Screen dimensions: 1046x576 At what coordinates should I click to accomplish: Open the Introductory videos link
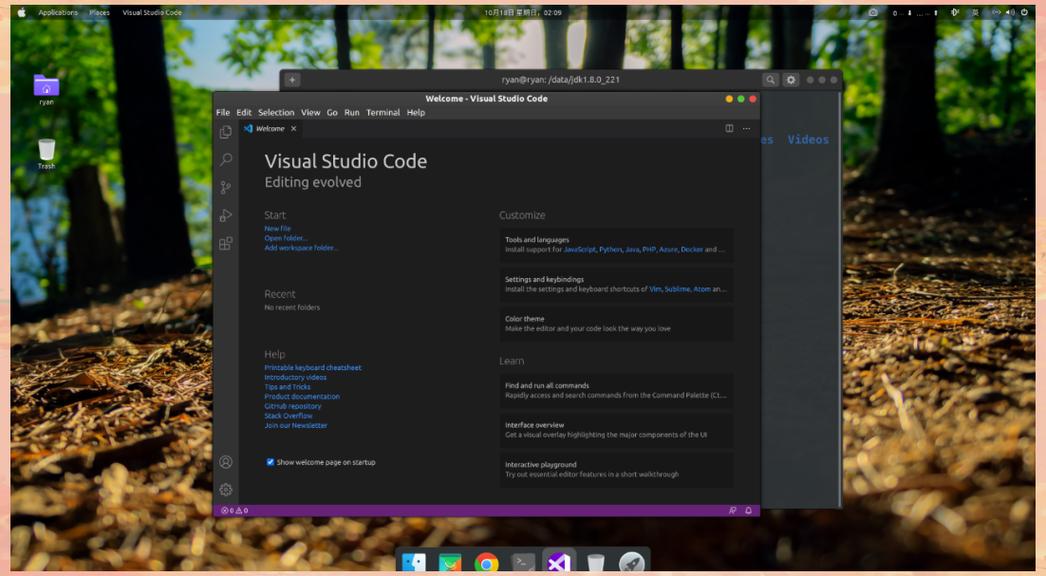tap(296, 377)
